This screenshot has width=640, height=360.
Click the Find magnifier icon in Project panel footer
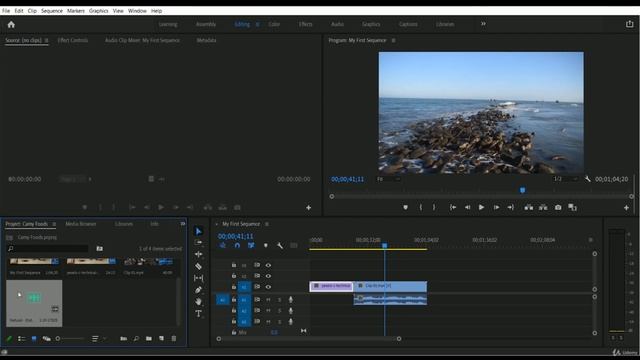pyautogui.click(x=136, y=338)
